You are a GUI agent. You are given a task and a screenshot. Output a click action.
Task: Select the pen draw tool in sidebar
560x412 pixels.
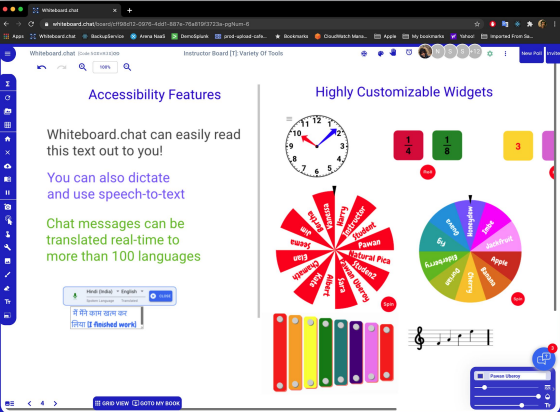8,275
